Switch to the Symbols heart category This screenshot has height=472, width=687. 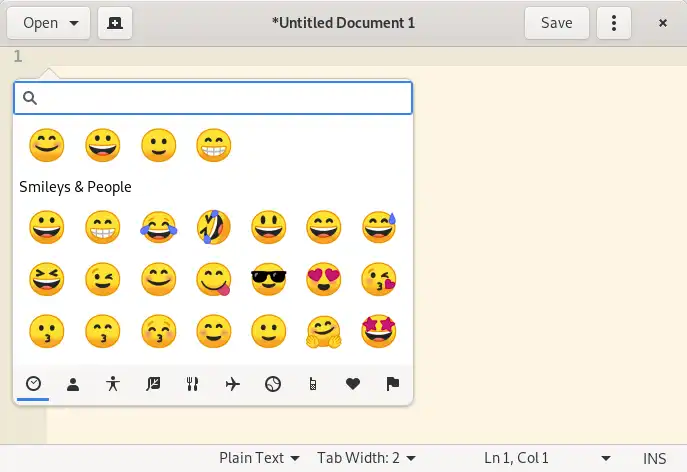coord(353,384)
